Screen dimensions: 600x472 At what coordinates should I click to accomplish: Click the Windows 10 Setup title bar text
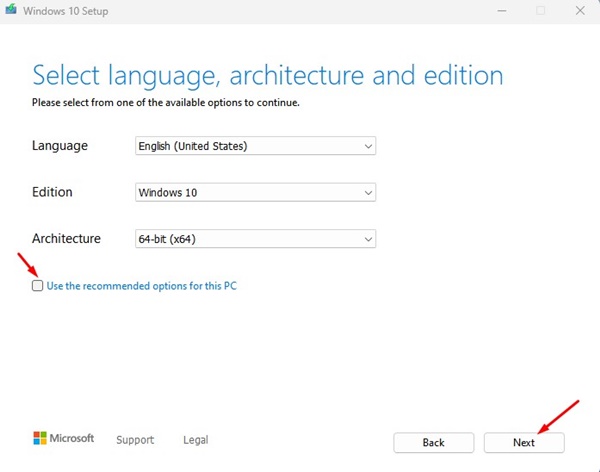click(x=65, y=11)
